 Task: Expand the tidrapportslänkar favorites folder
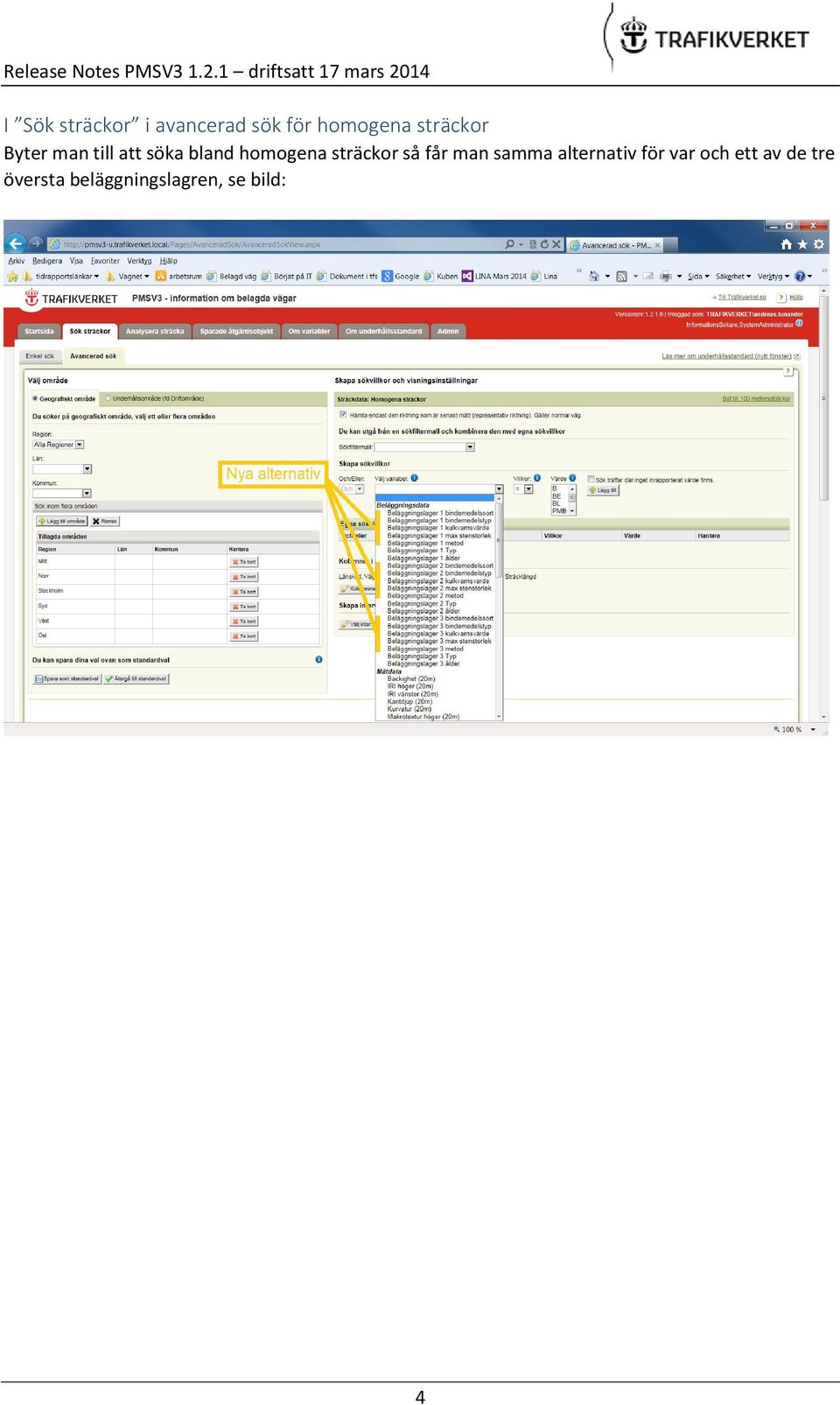(61, 277)
